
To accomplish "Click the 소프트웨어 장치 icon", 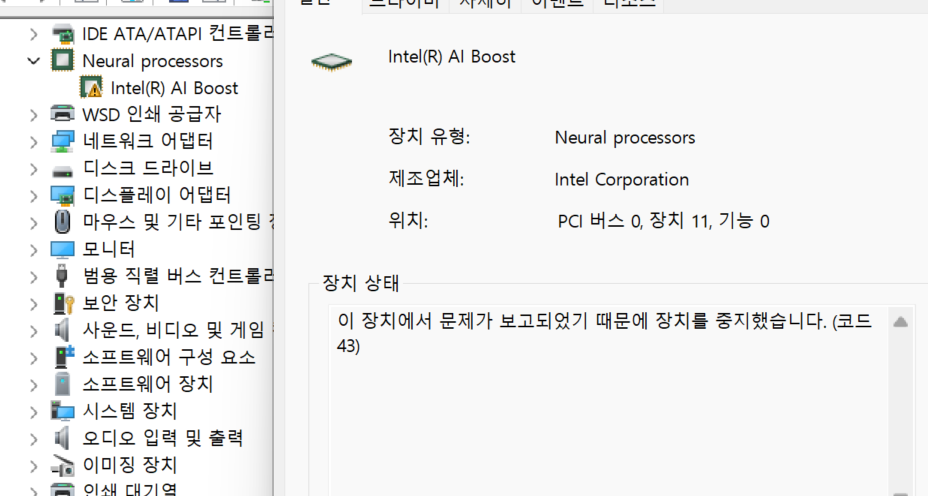I will pyautogui.click(x=63, y=384).
